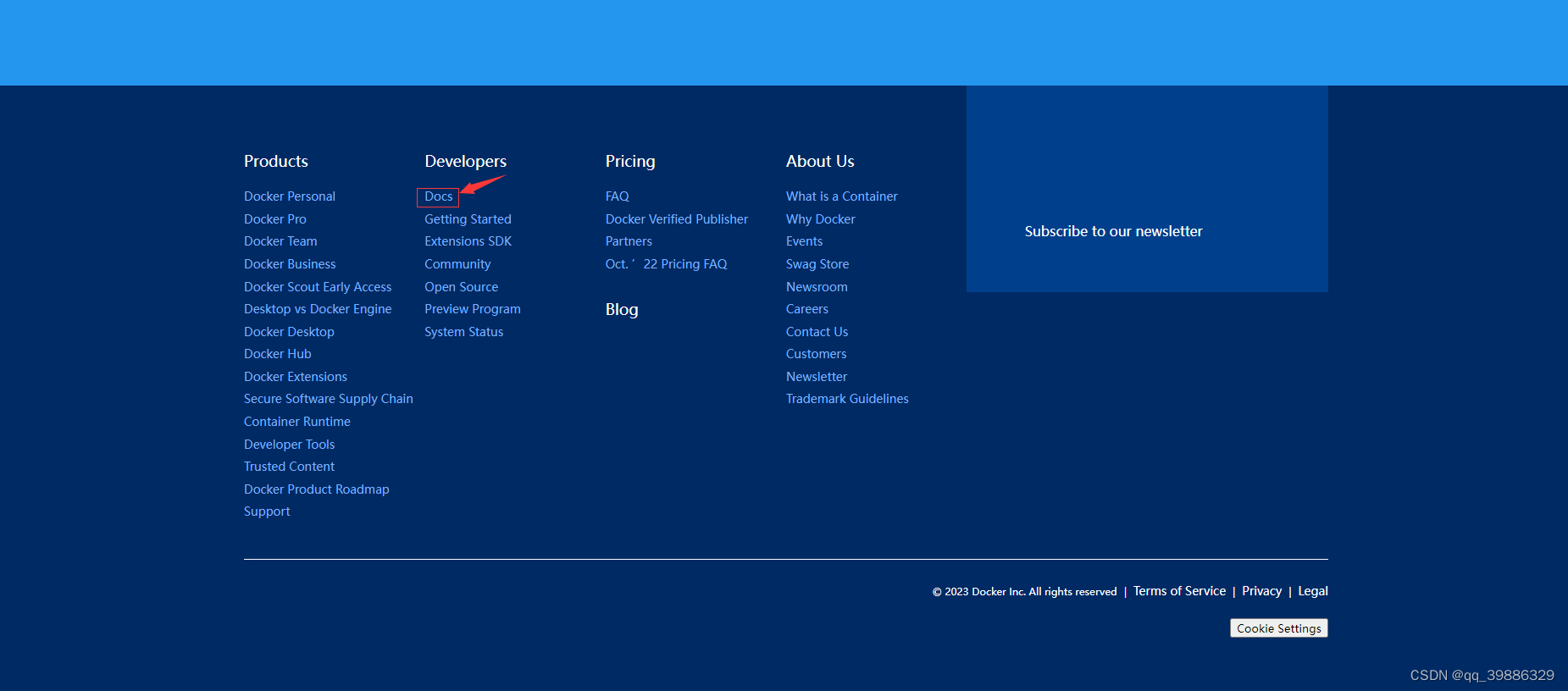Open Trusted Content page
The image size is (1568, 691).
click(289, 467)
